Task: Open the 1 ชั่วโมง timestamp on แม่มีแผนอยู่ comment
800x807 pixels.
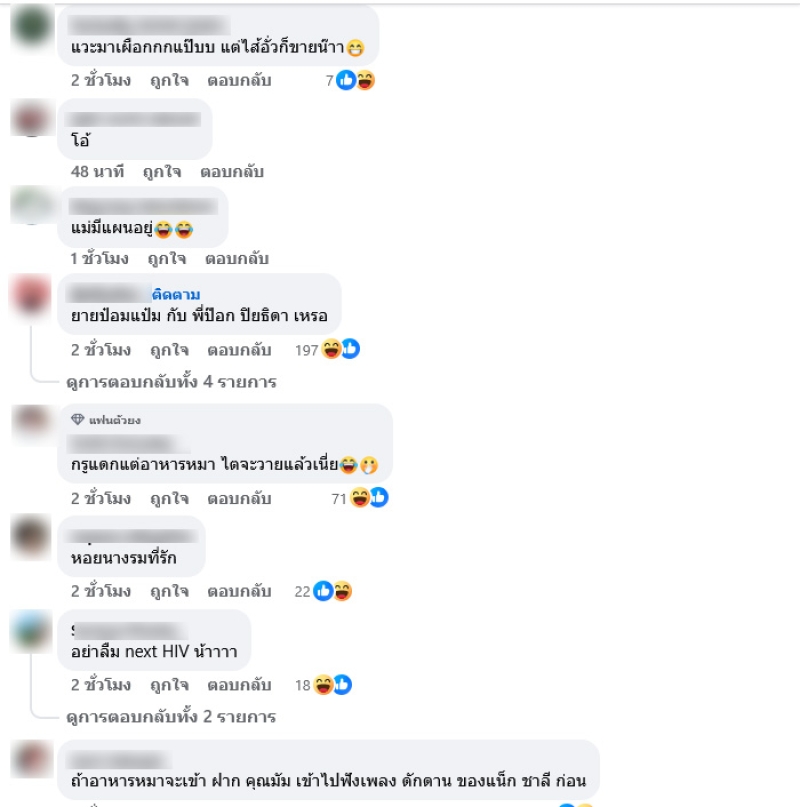Action: (x=99, y=258)
